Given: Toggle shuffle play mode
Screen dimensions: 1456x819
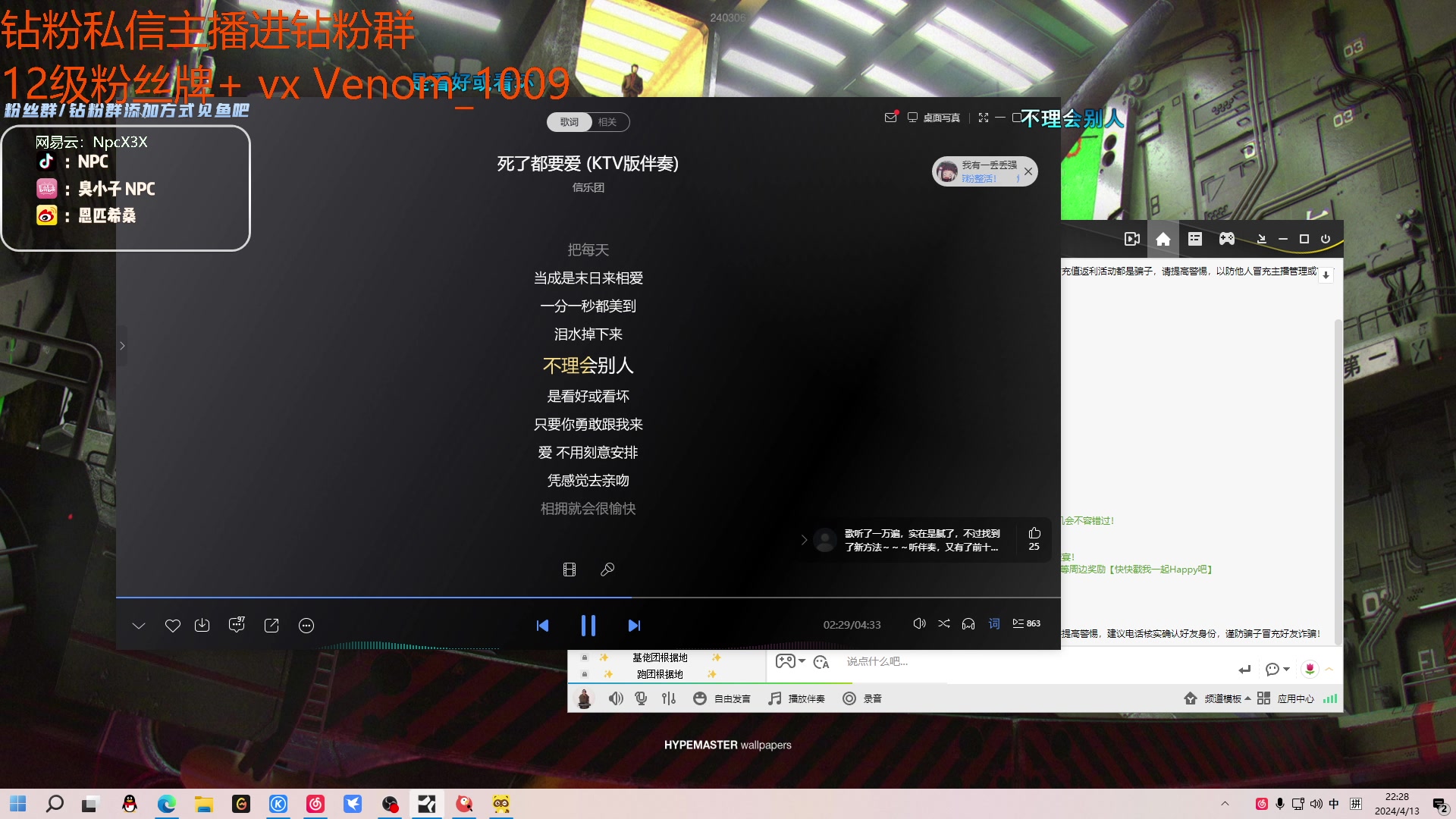Looking at the screenshot, I should (x=944, y=623).
